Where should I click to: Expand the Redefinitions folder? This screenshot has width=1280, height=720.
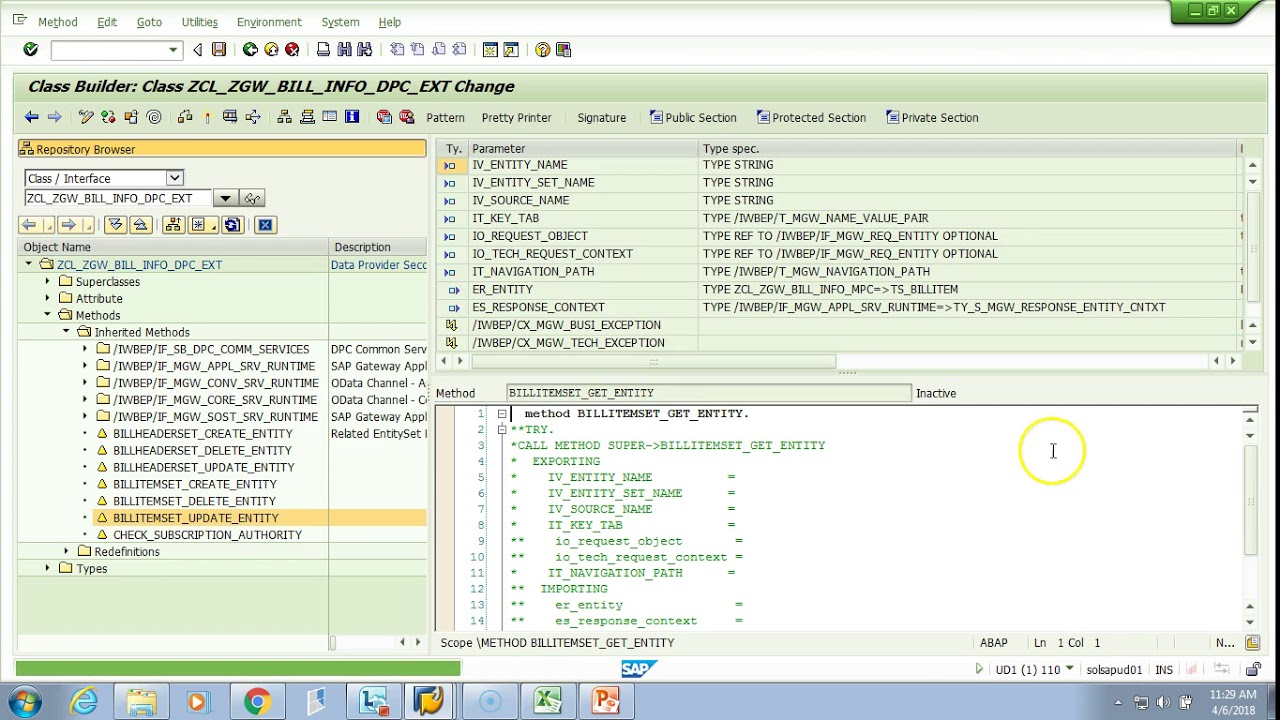[66, 551]
